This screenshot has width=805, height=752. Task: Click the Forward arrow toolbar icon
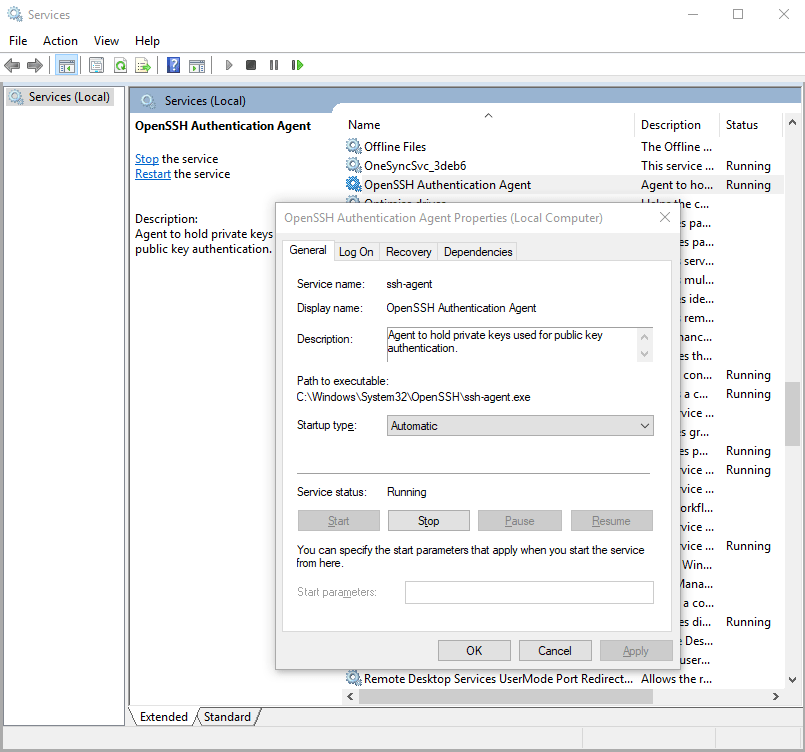[x=34, y=65]
